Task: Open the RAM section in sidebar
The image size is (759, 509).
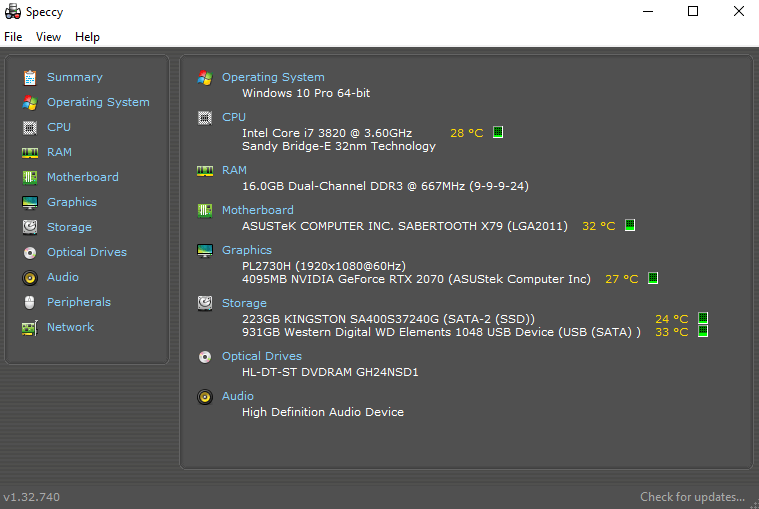Action: pyautogui.click(x=59, y=152)
